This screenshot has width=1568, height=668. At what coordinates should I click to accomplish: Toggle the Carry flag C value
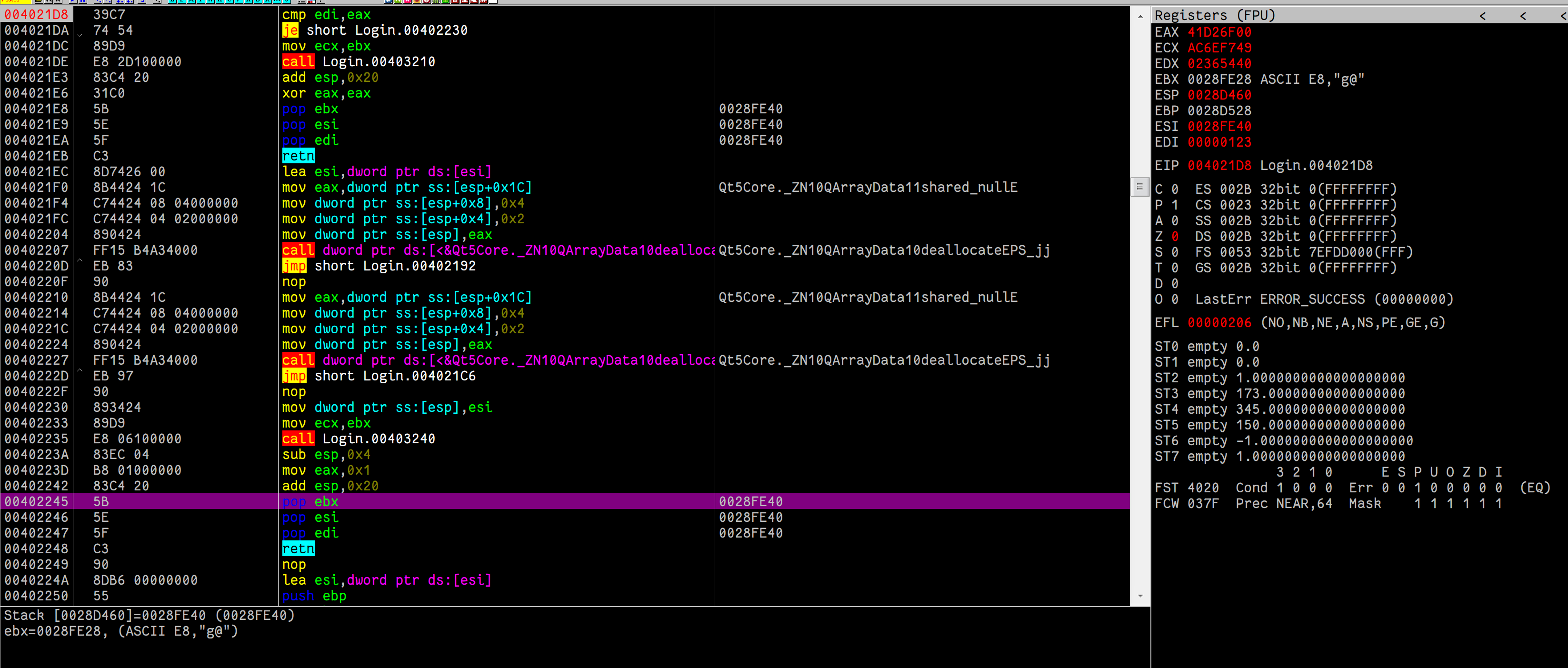pyautogui.click(x=1175, y=189)
